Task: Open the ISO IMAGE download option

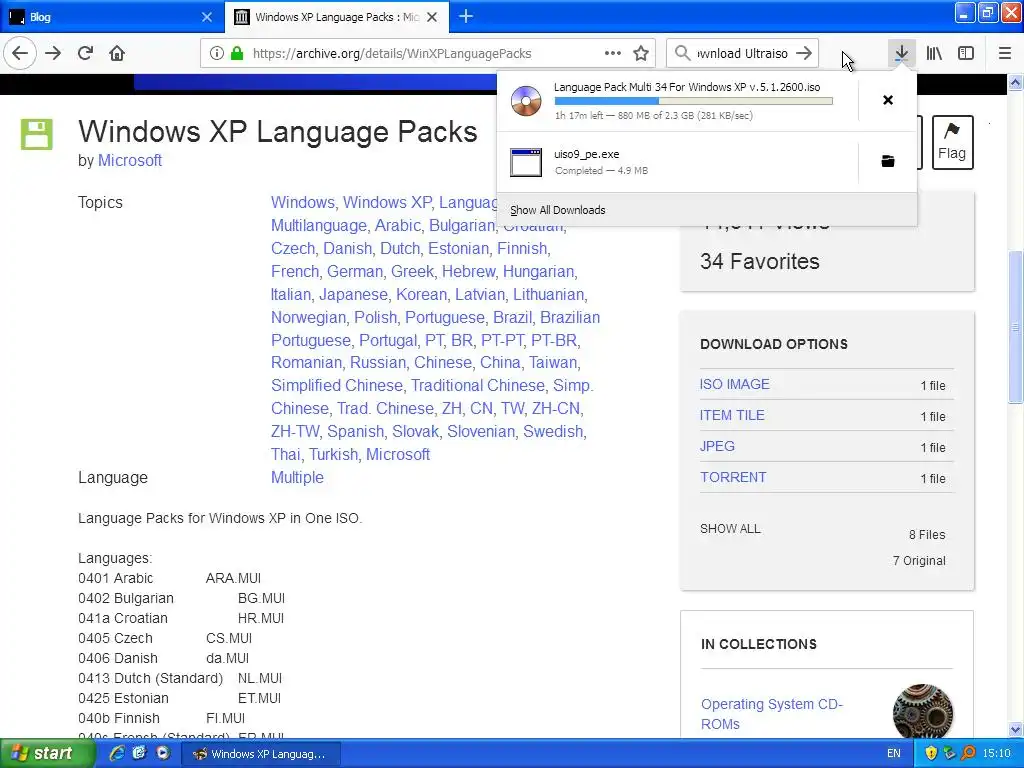Action: pyautogui.click(x=735, y=384)
